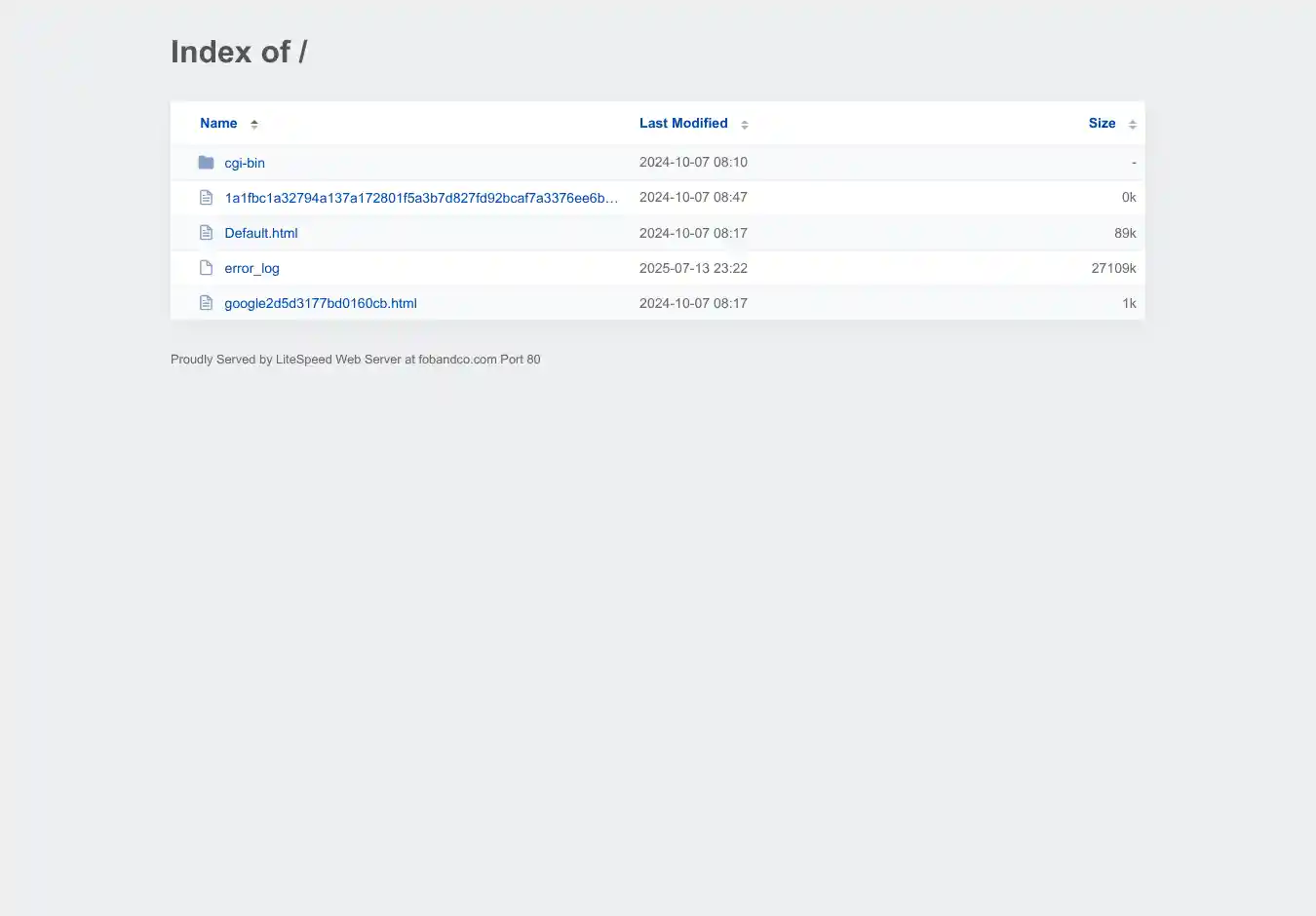Sort the listing by the Name column header
1316x916 pixels.
click(218, 124)
